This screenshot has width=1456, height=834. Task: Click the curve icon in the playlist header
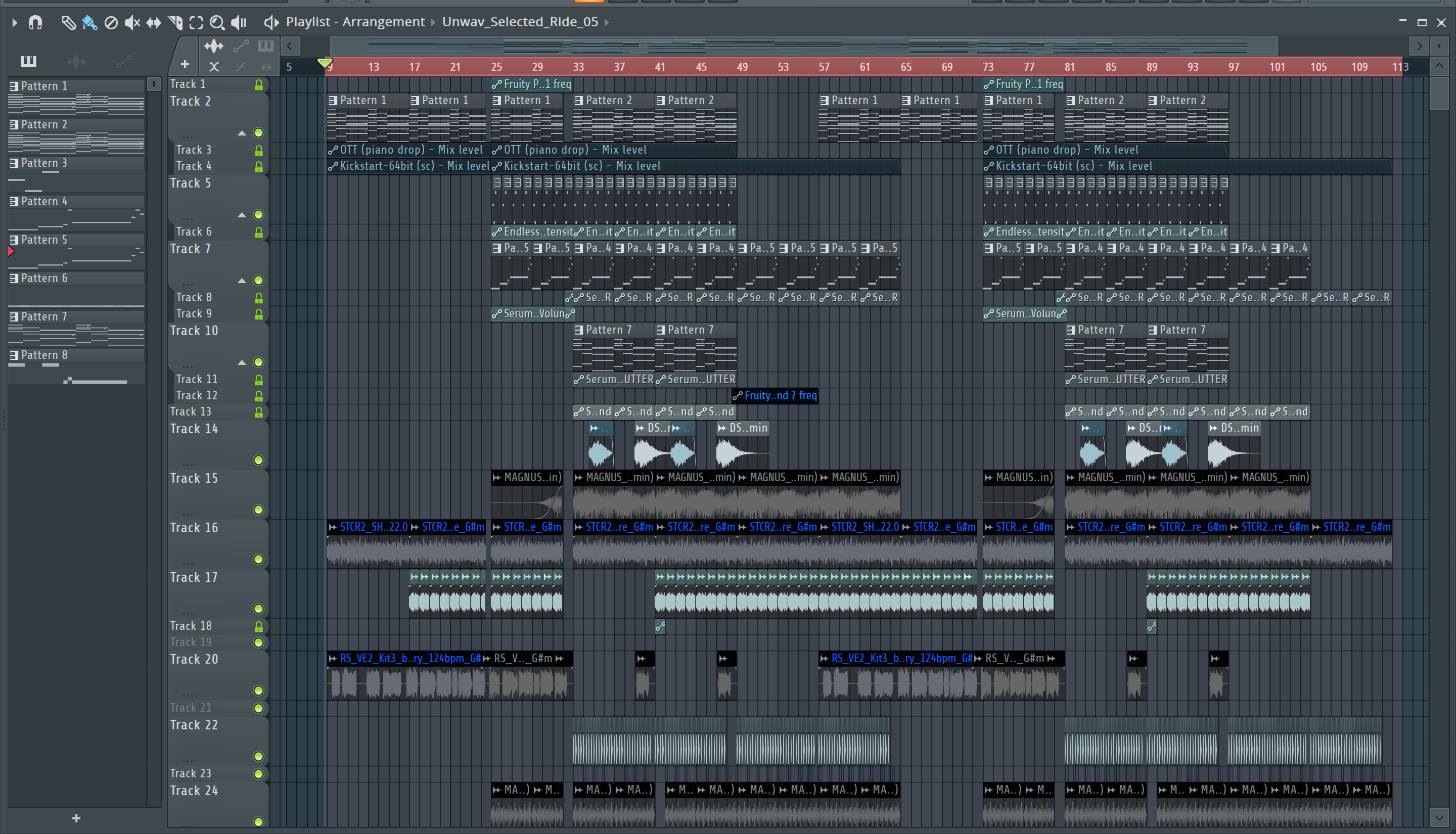241,66
